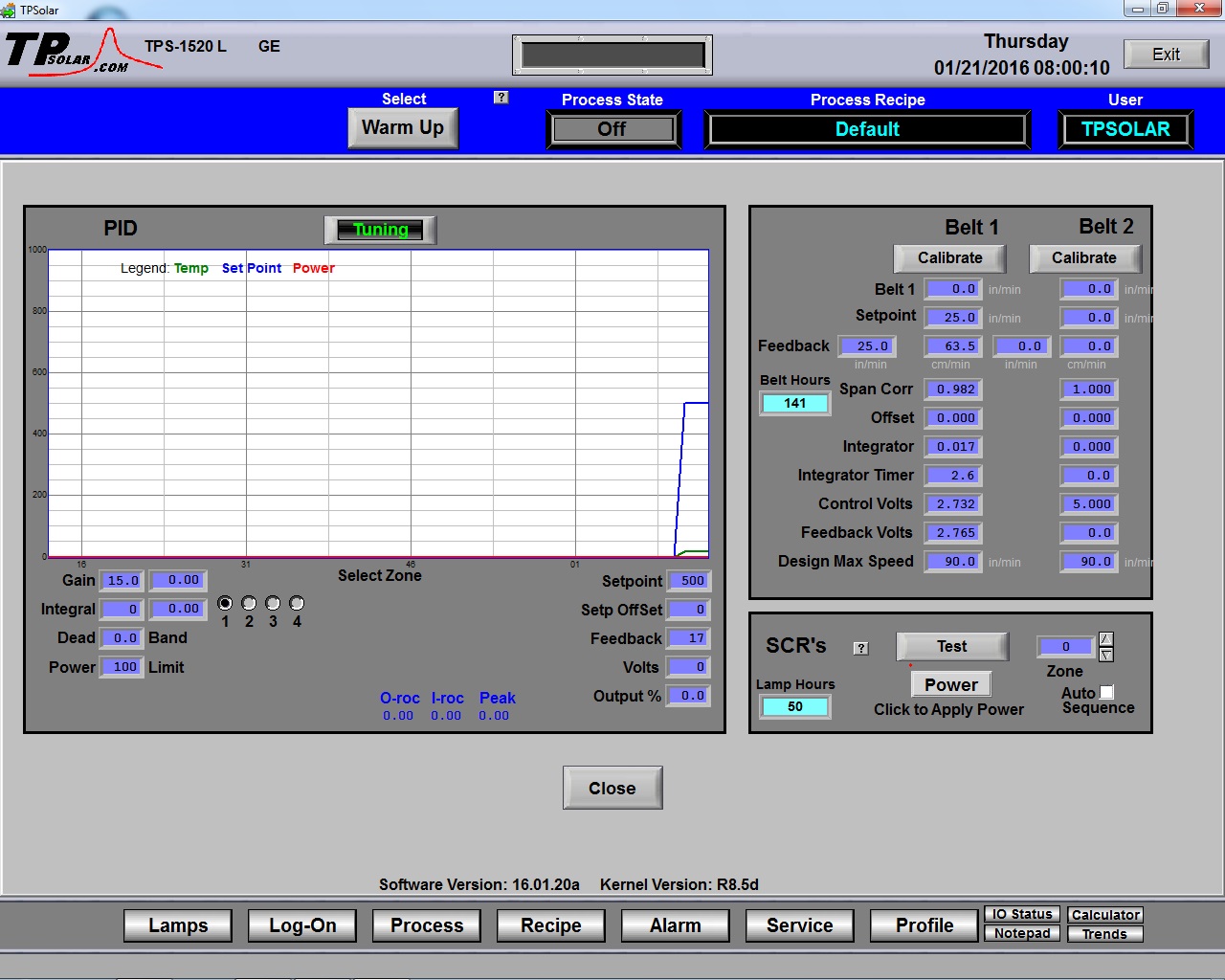Screen dimensions: 1225x980
Task: Open the Trends view
Action: 1105,934
